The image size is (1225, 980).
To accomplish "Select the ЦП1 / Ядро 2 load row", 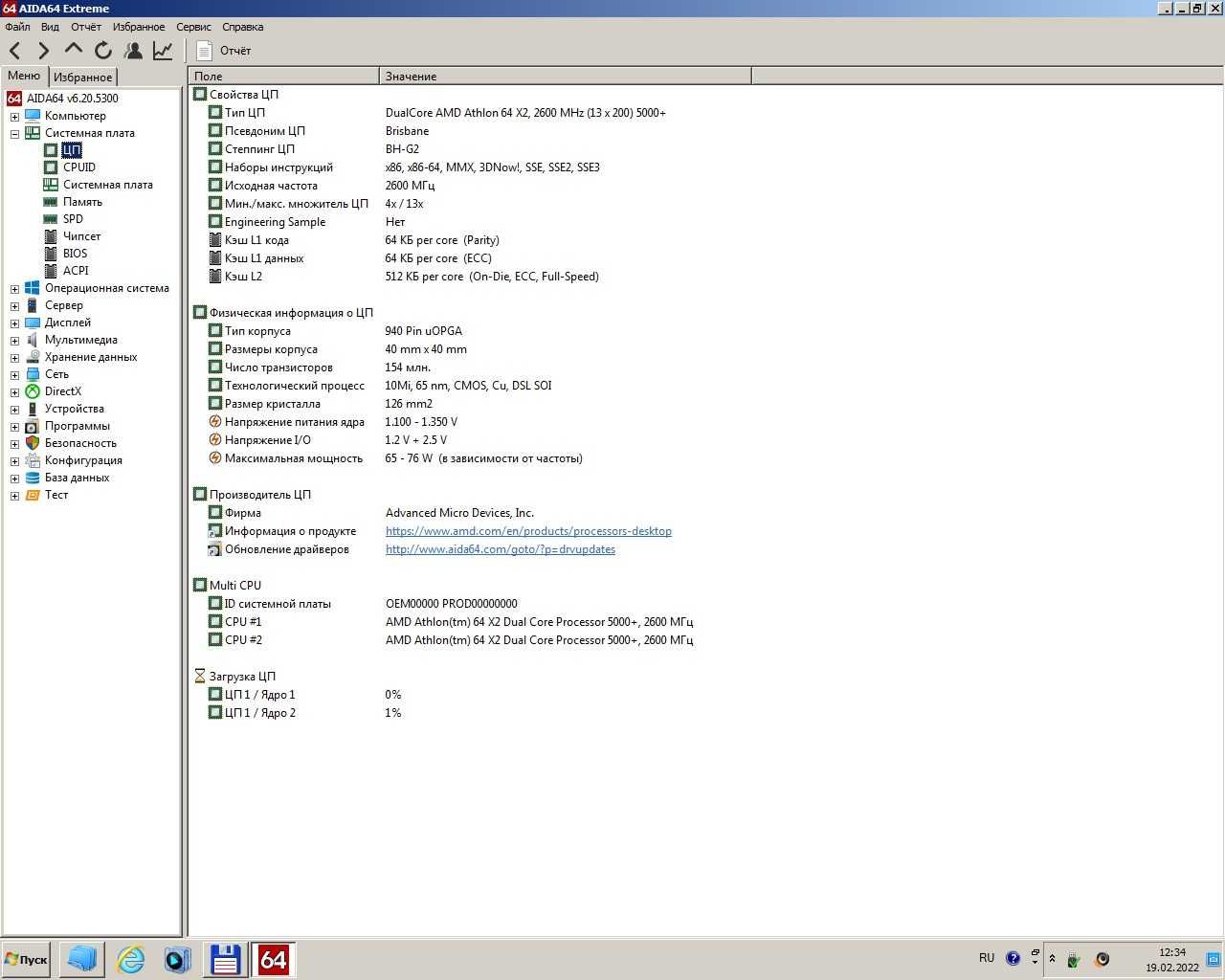I will [304, 713].
